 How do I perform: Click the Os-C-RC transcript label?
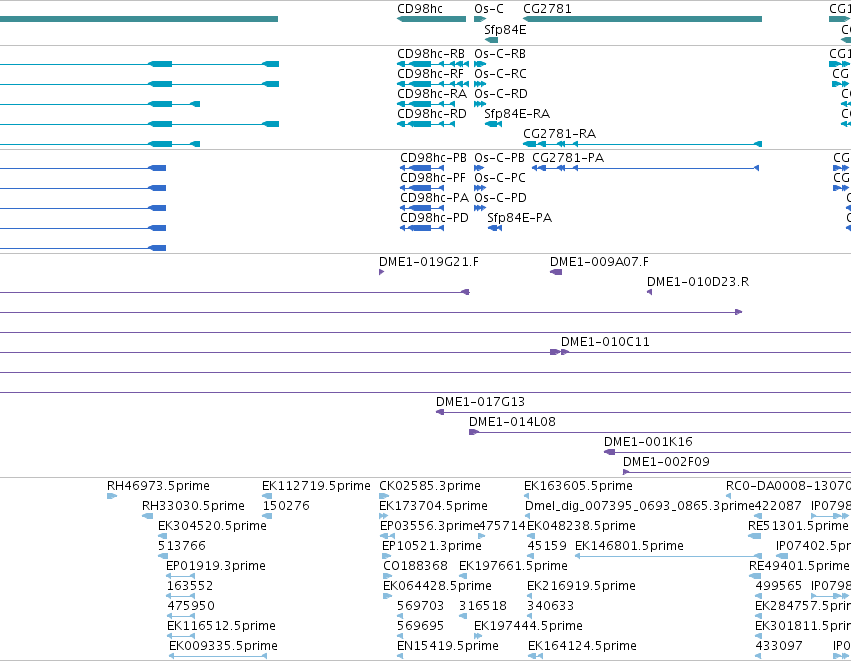point(500,74)
